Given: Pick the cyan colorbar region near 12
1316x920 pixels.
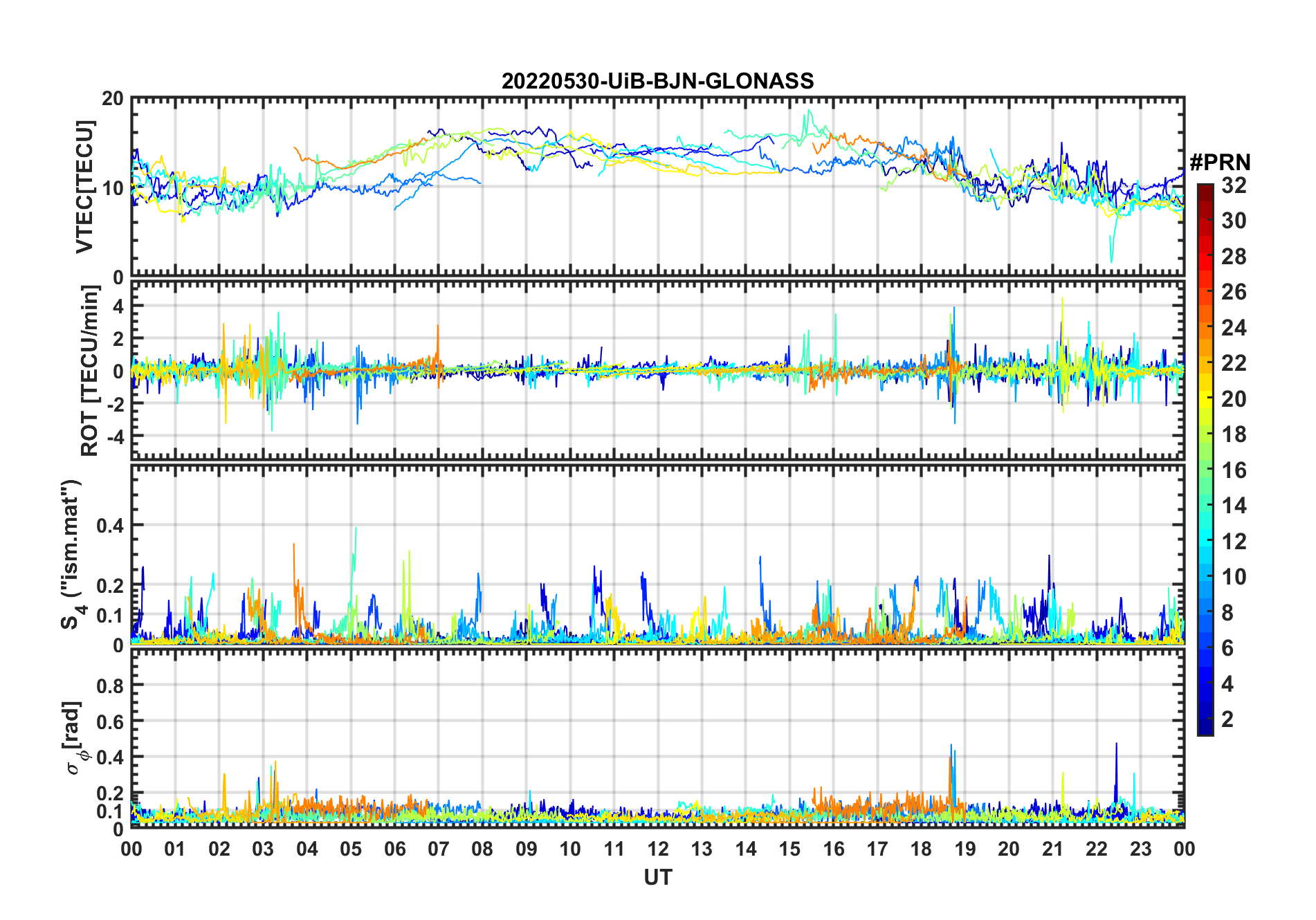Looking at the screenshot, I should tap(1205, 541).
